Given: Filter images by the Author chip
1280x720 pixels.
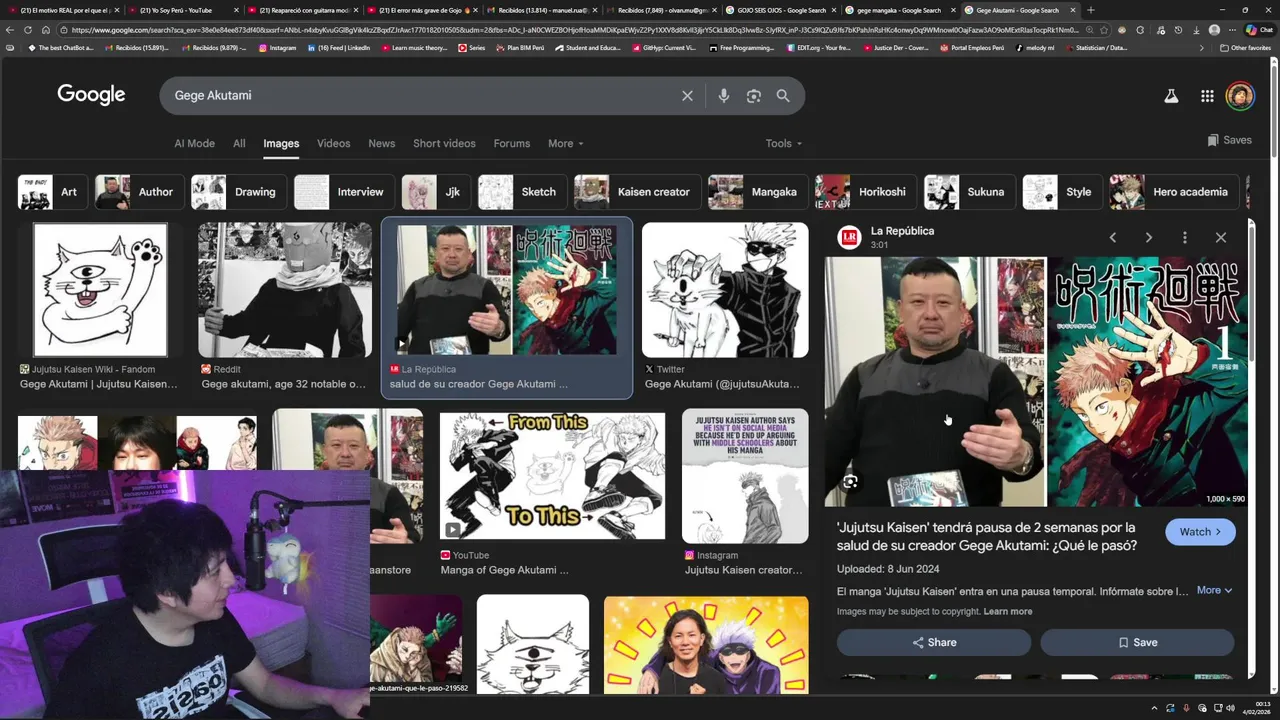Looking at the screenshot, I should pyautogui.click(x=139, y=192).
